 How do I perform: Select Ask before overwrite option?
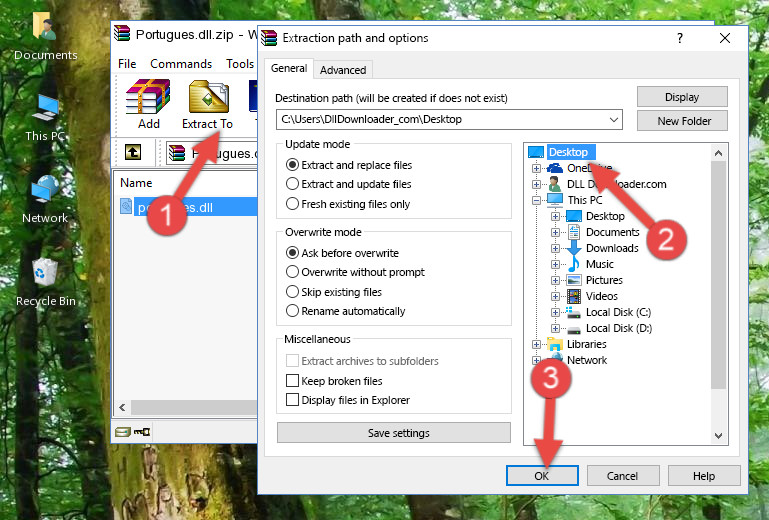click(x=292, y=253)
